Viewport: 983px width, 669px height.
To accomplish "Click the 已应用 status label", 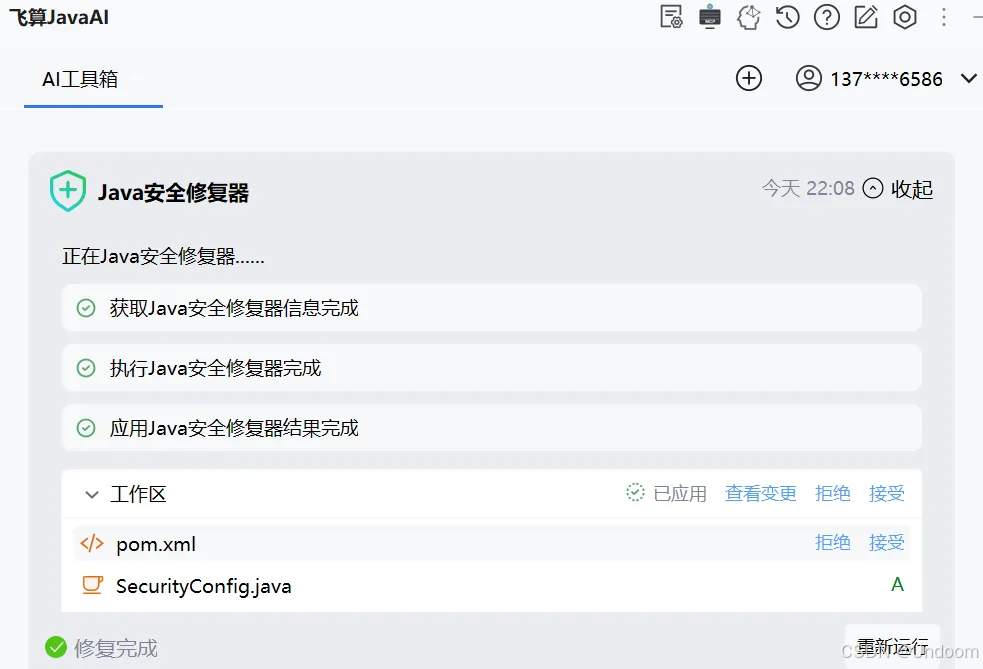I will click(x=680, y=493).
